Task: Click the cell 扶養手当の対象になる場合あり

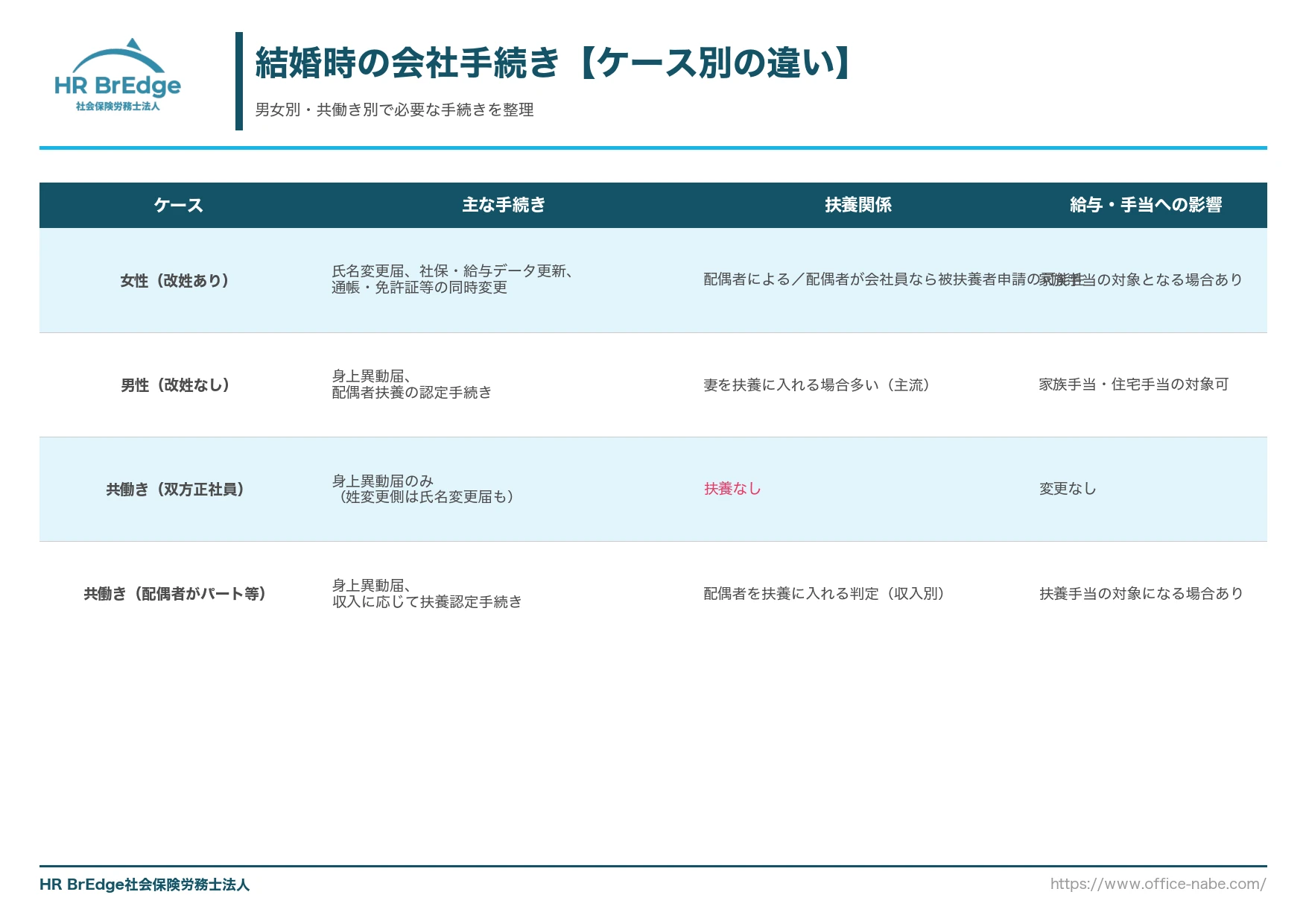Action: tap(1141, 594)
